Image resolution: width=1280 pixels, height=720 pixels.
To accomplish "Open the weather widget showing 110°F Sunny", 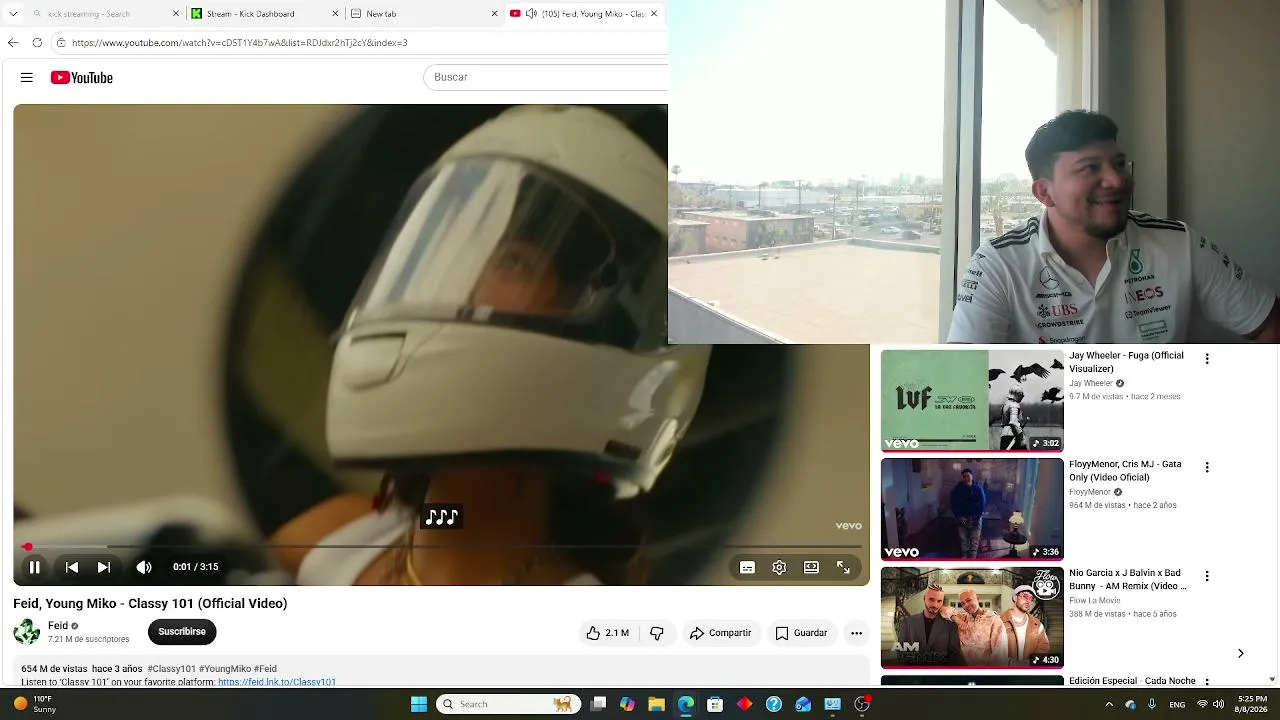I will [35, 704].
